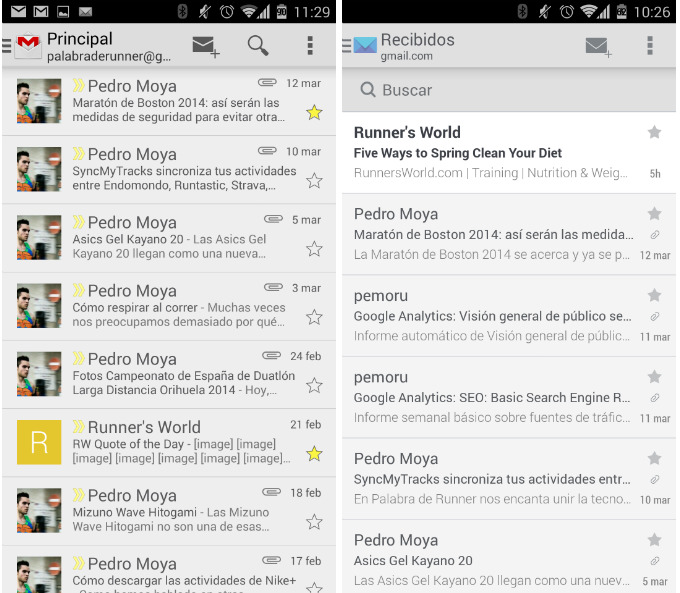Tap compose new mail icon in Gmail
Image resolution: width=680 pixels, height=593 pixels.
tap(206, 46)
